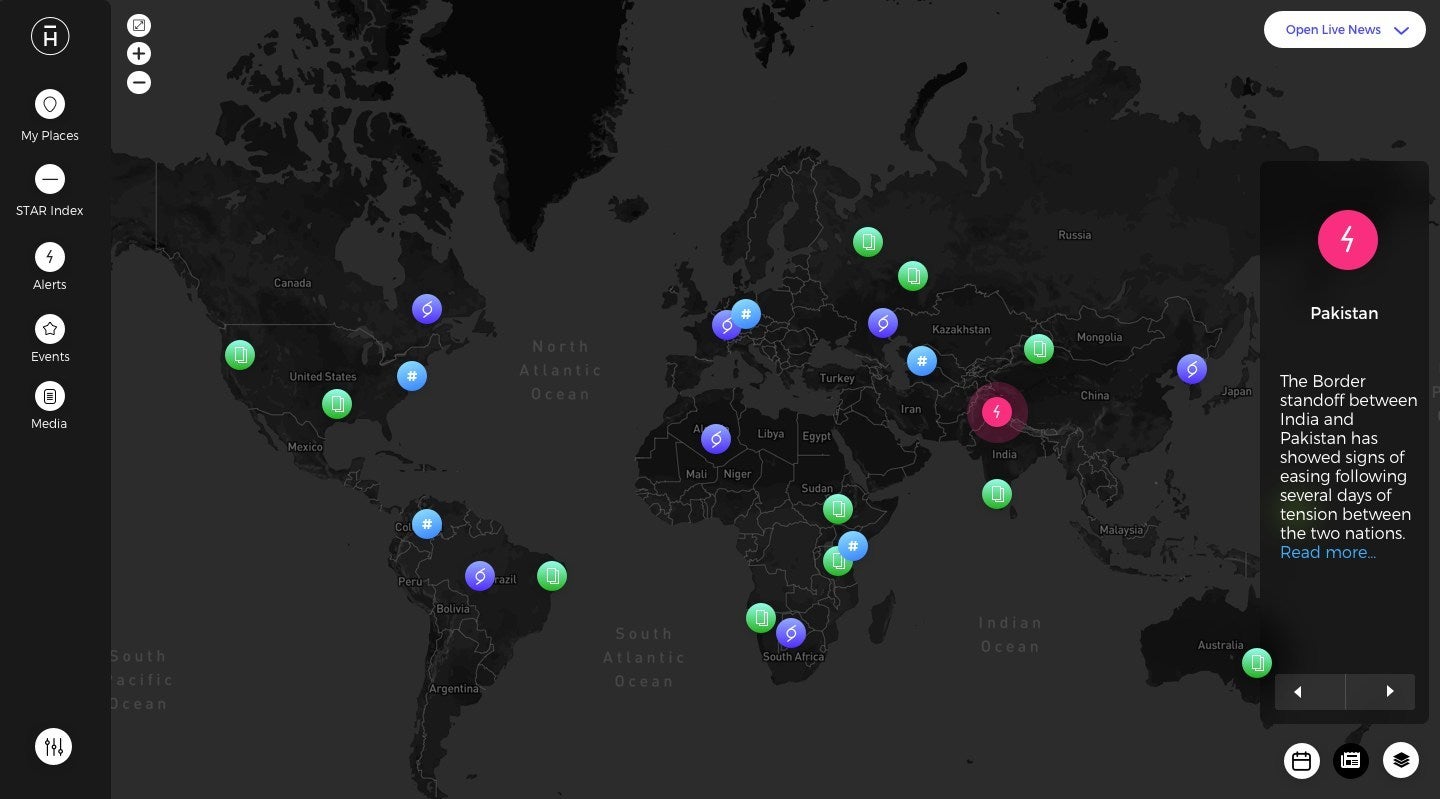This screenshot has height=799, width=1440.
Task: Click the fullscreen expand map icon
Action: tap(139, 25)
